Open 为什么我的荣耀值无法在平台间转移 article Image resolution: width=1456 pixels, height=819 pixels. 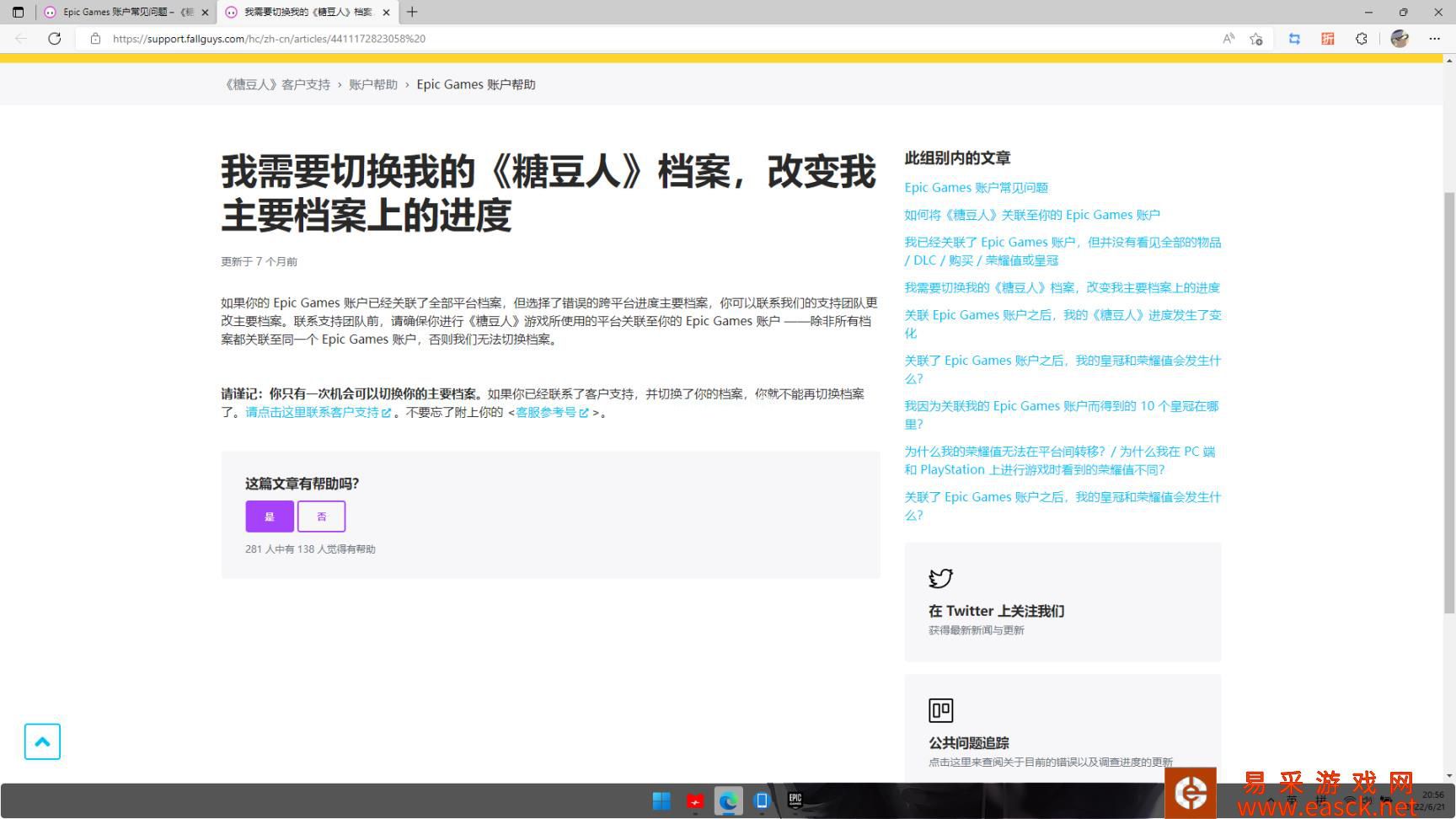tap(1060, 460)
